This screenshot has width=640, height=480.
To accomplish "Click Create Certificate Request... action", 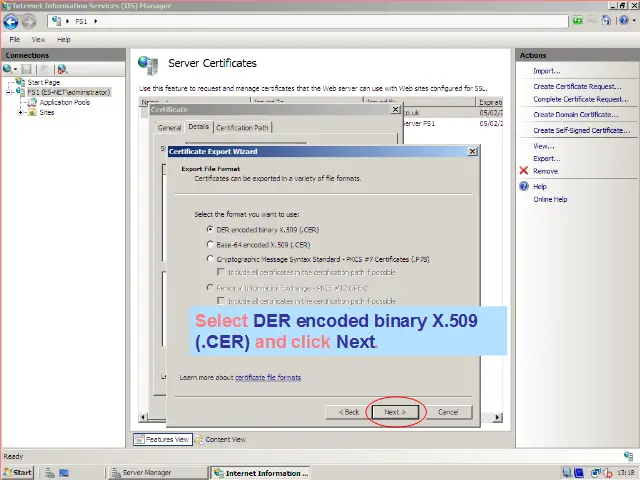I will point(577,87).
